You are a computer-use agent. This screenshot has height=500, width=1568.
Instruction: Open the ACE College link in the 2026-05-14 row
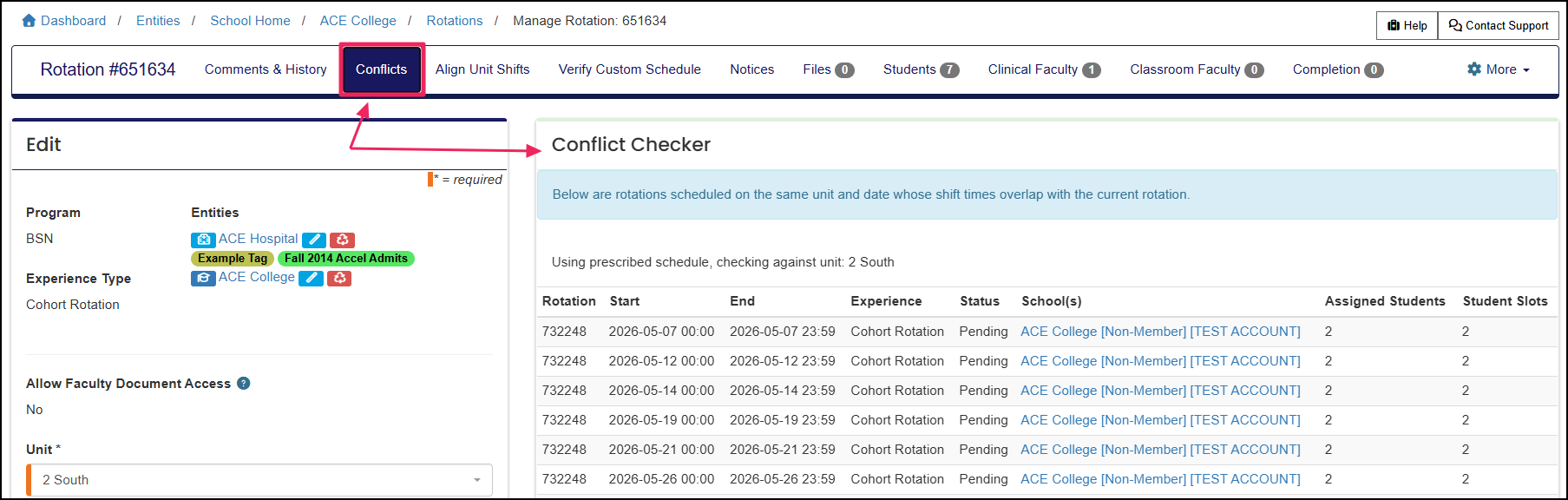(1160, 391)
